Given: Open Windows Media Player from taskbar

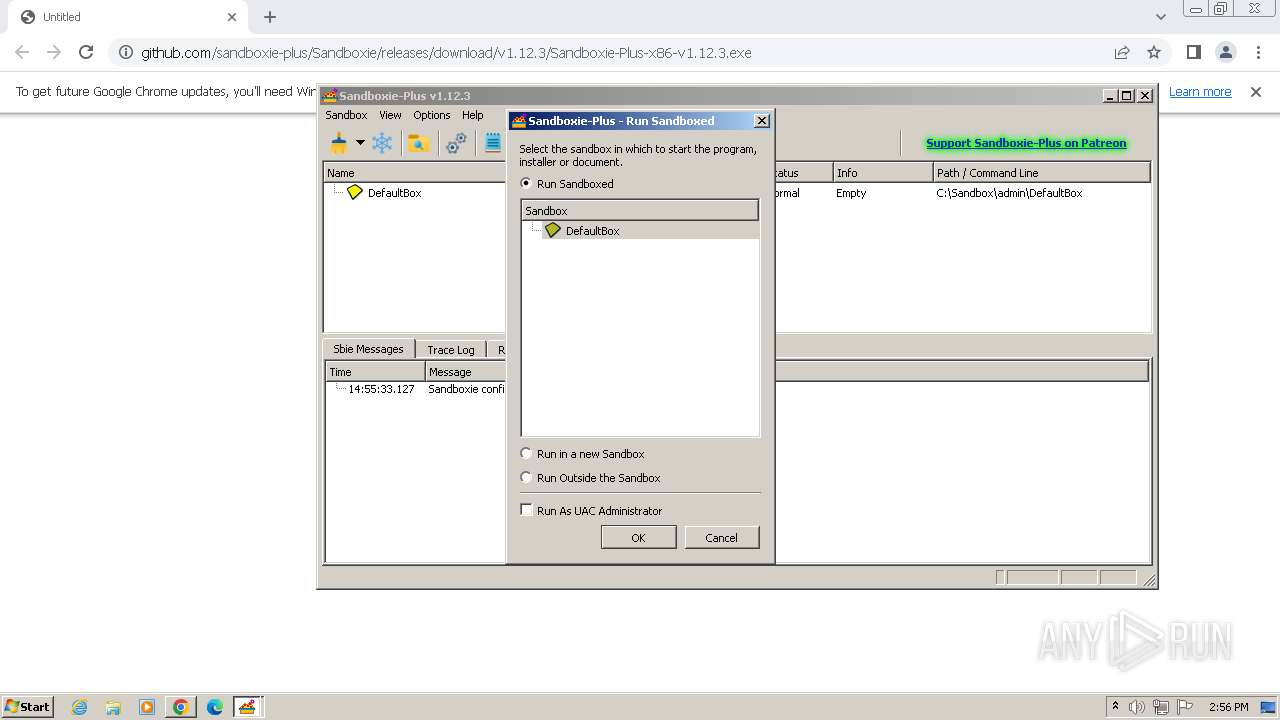Looking at the screenshot, I should [147, 707].
